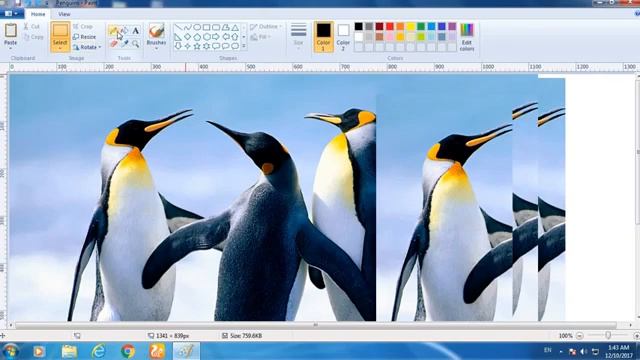Select the Pencil tool
Viewport: 640px width, 360px height.
113,31
